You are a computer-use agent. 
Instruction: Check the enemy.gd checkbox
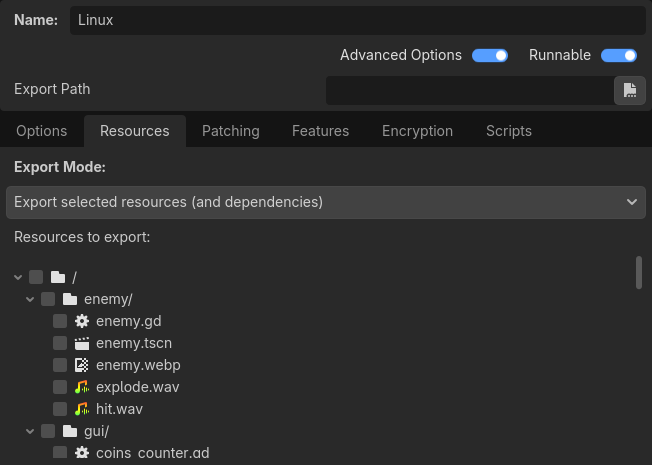point(60,321)
